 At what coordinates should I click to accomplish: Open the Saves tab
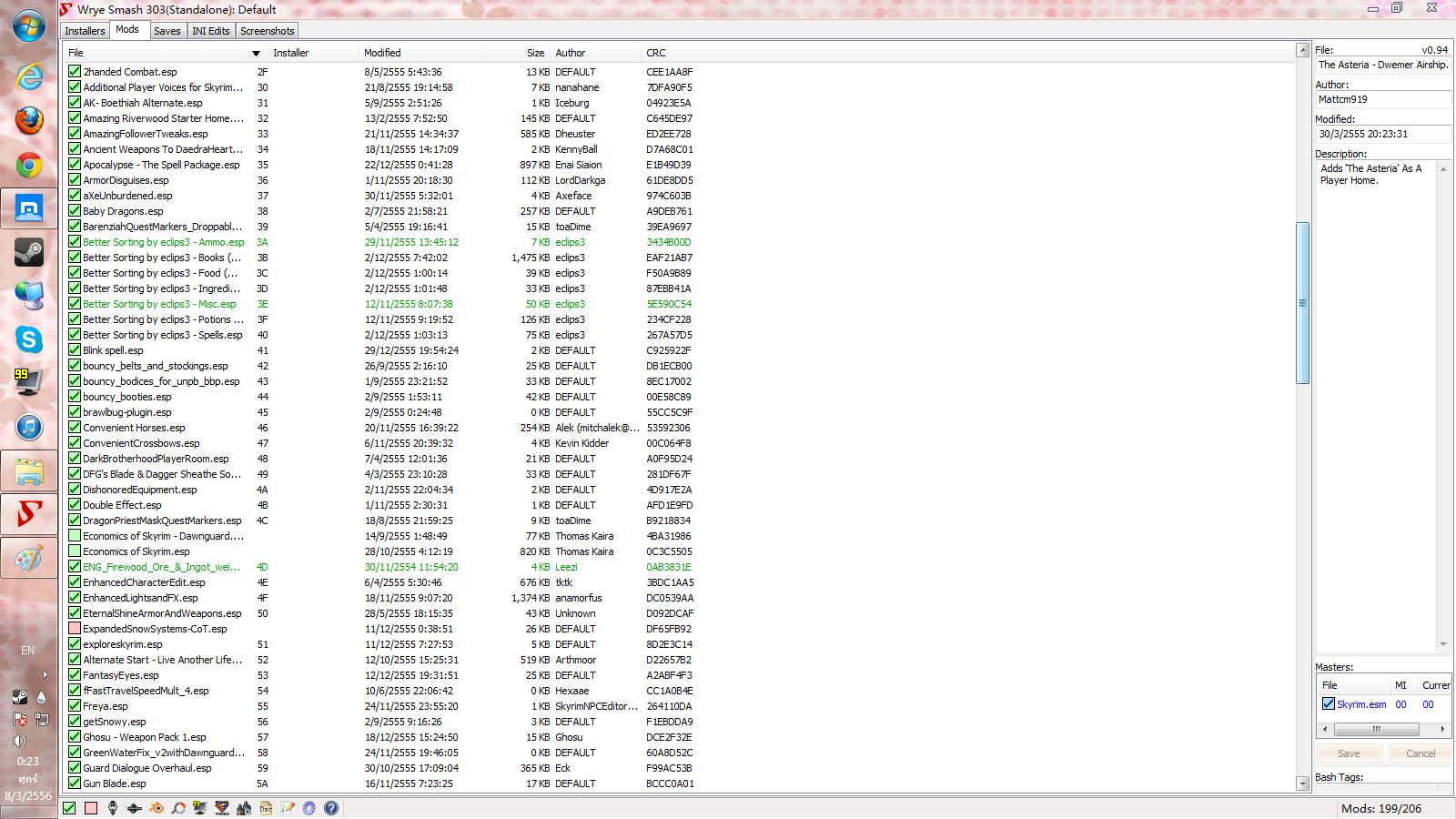pos(167,31)
